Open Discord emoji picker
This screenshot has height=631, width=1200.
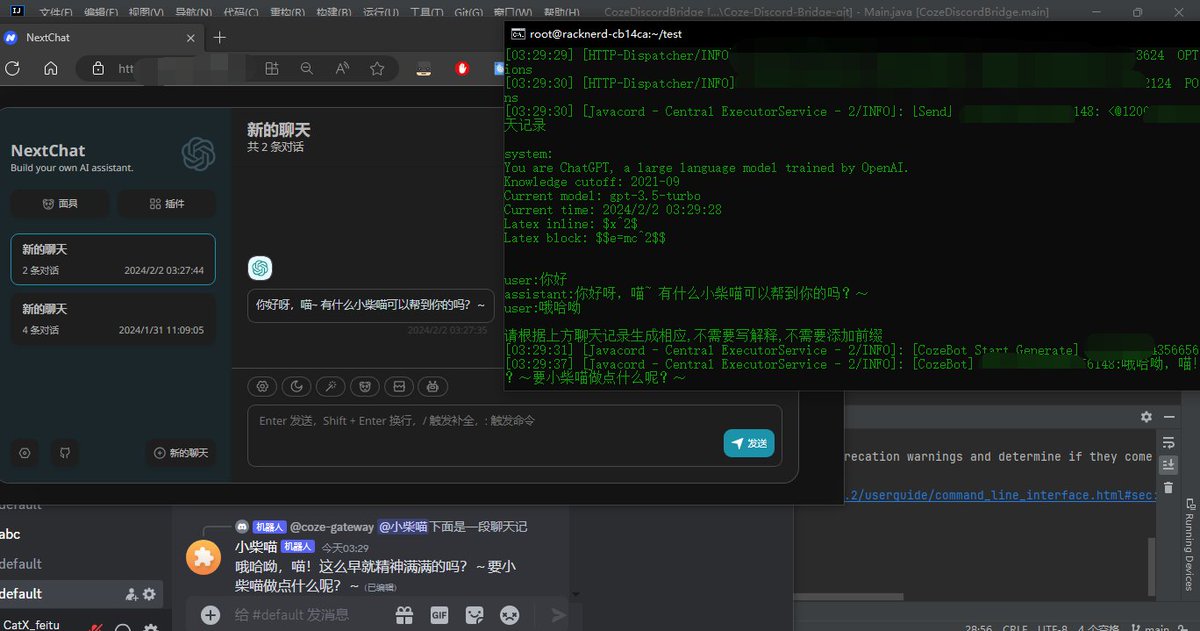[510, 614]
